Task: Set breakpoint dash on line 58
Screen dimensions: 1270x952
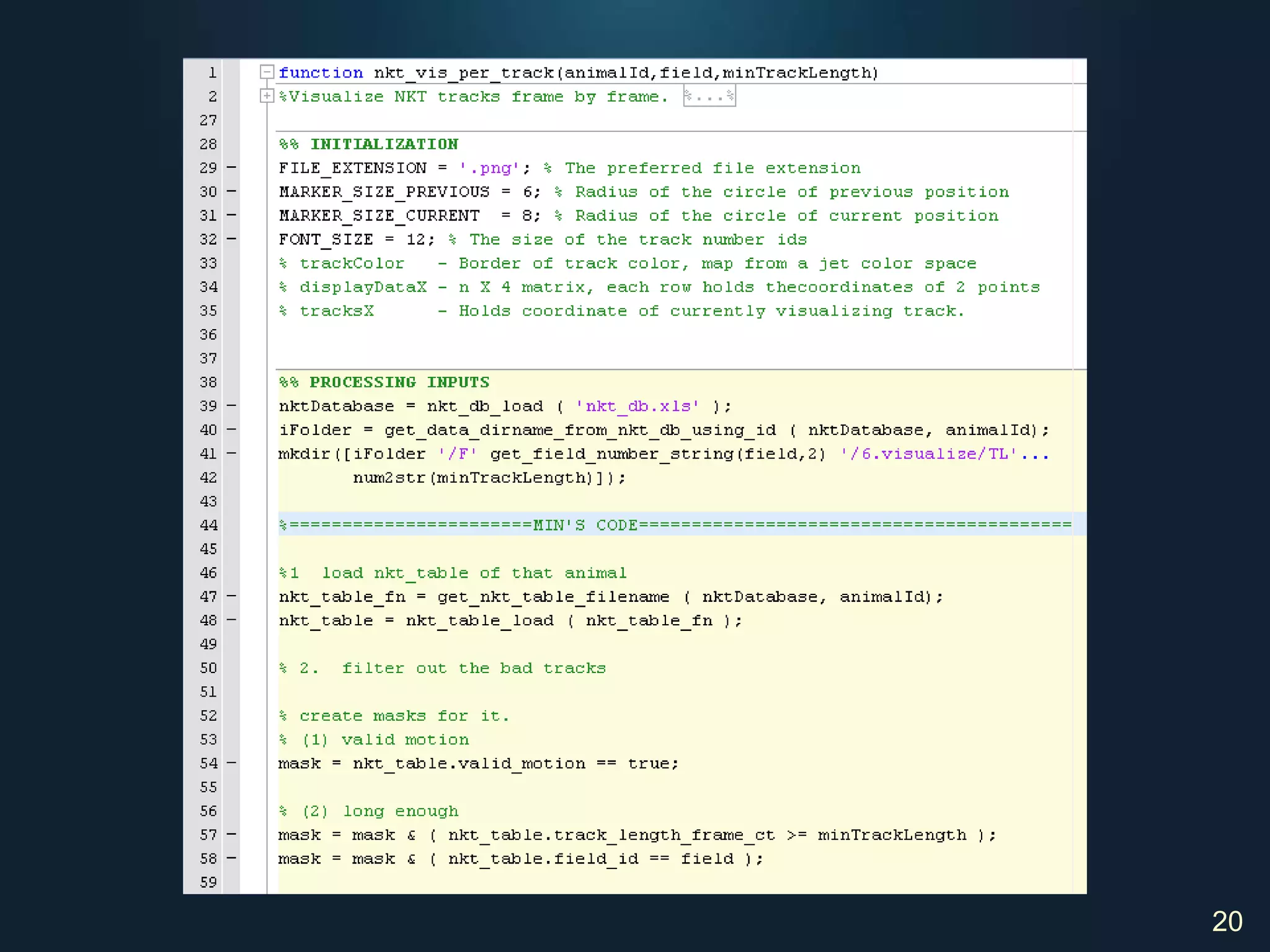Action: 231,858
